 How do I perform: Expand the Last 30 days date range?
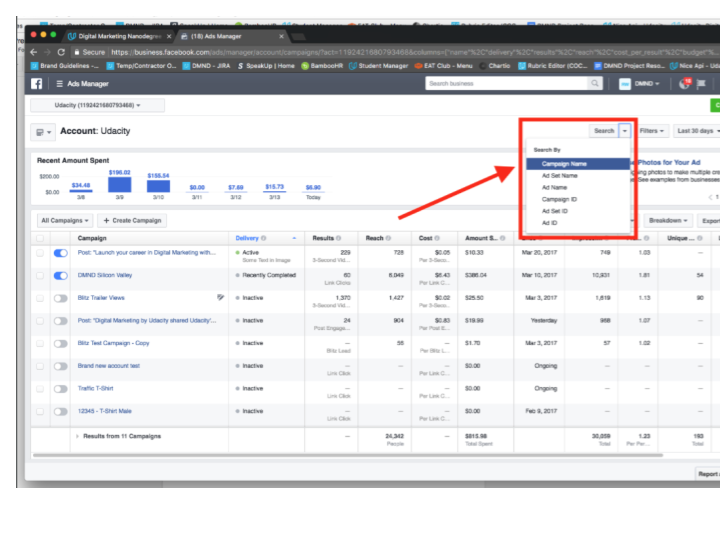pyautogui.click(x=696, y=131)
